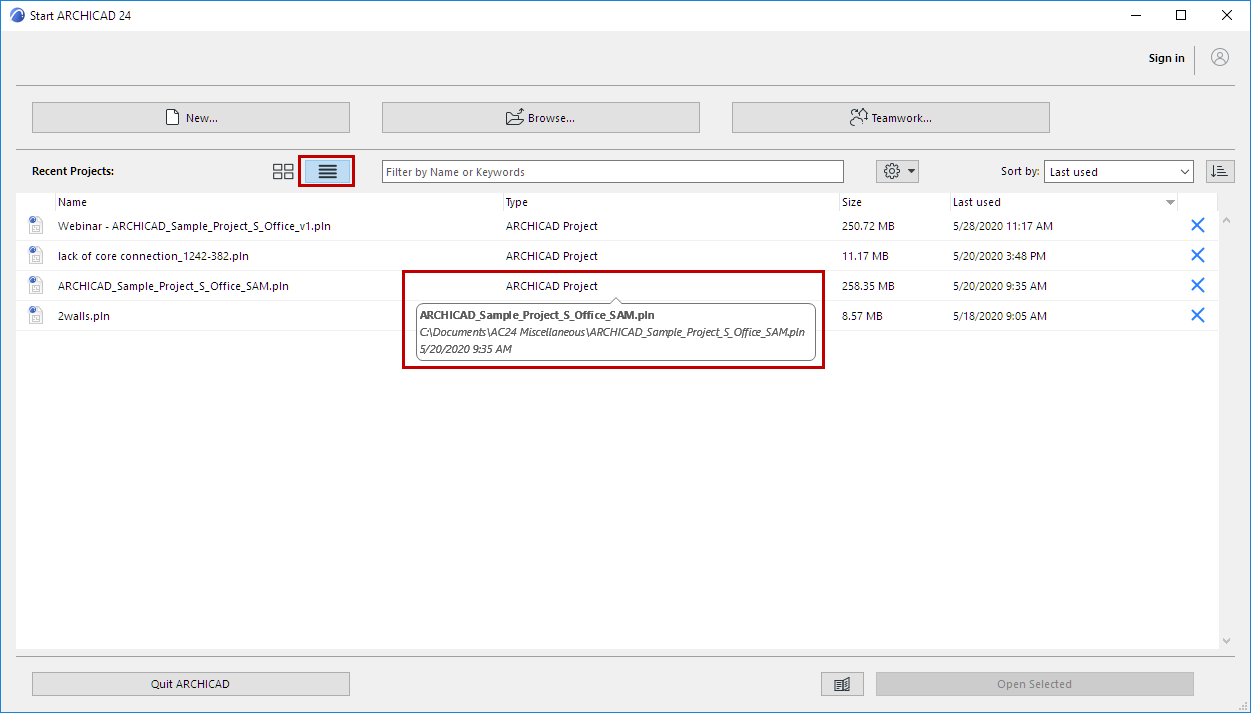The image size is (1251, 713).
Task: Click Quit ARCHICAD button
Action: [191, 684]
